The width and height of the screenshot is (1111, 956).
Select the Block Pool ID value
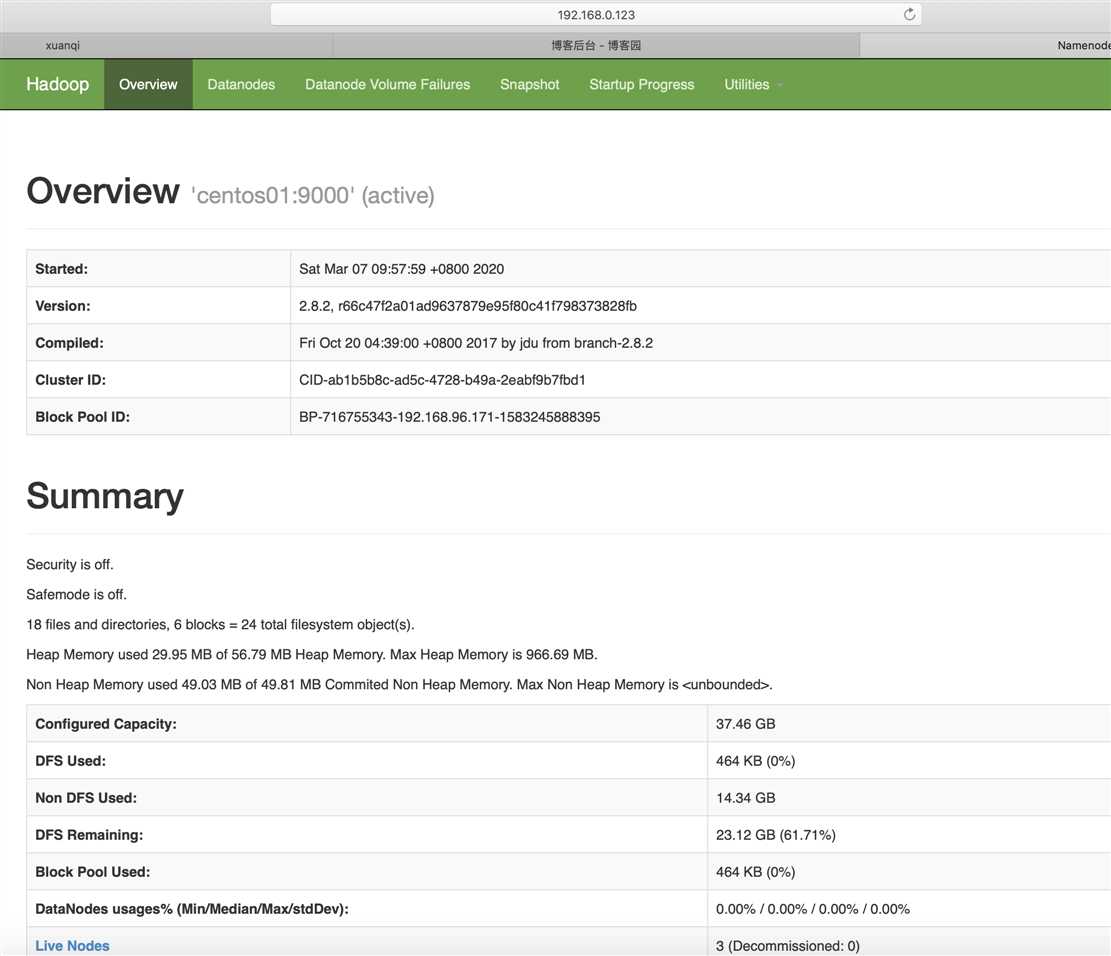pos(449,417)
